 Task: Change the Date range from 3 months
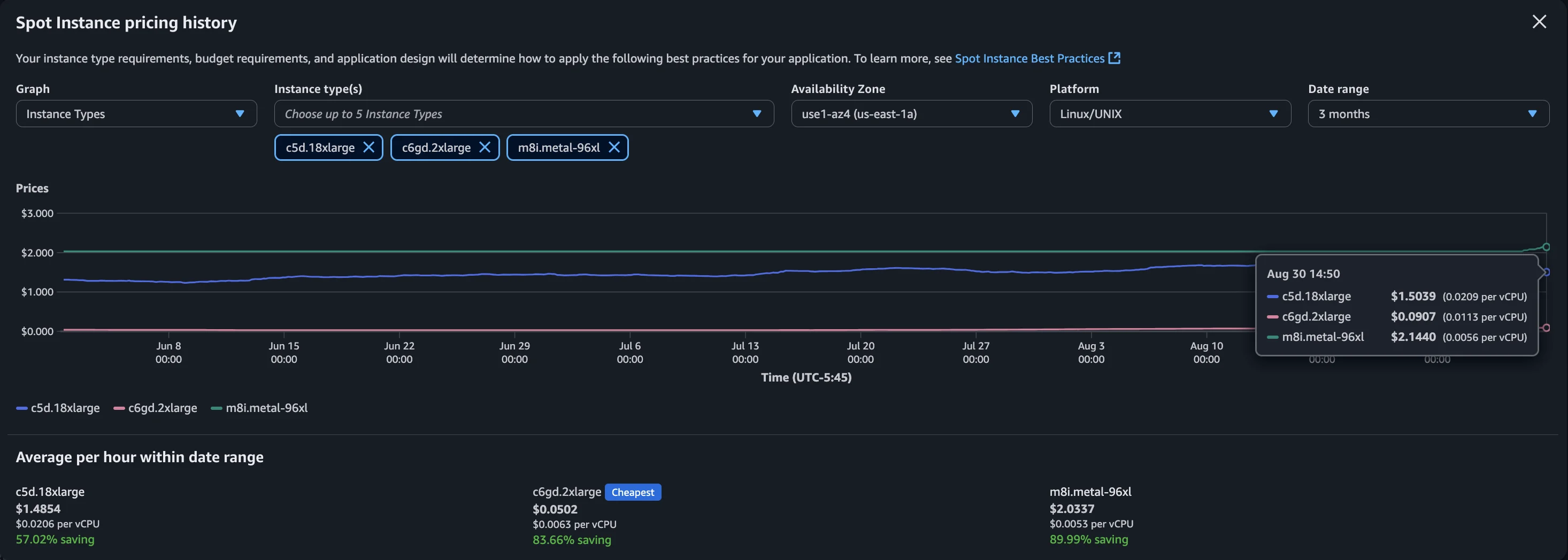pos(1428,114)
